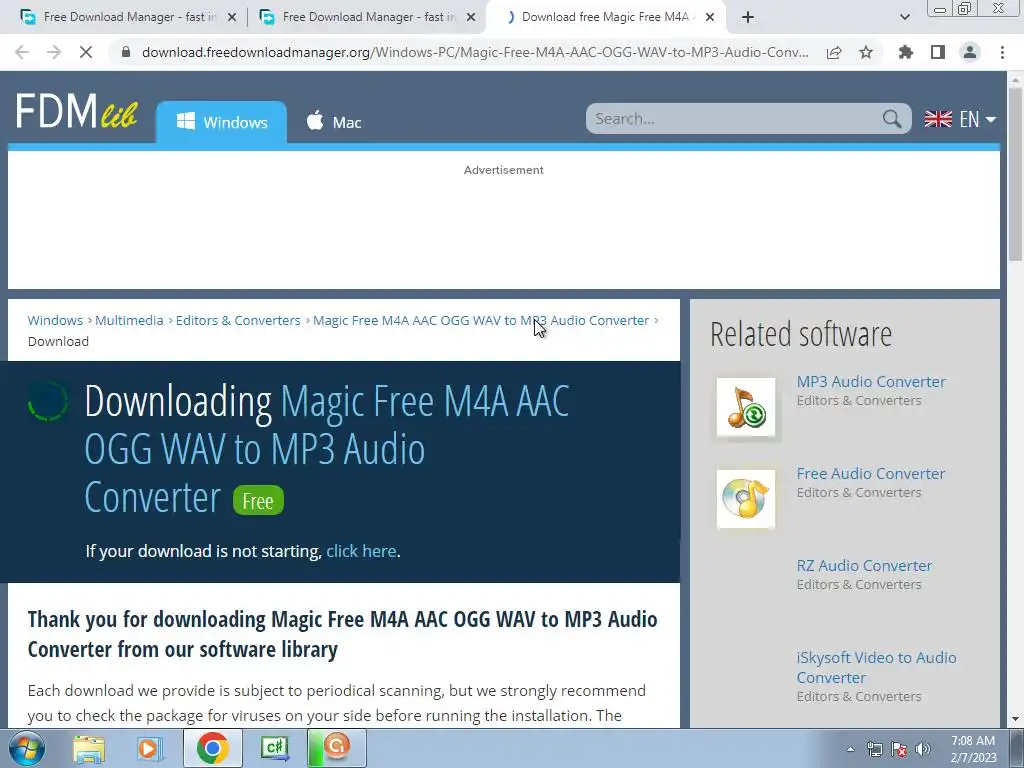1024x768 pixels.
Task: Click the Multimedia breadcrumb link
Action: click(129, 320)
